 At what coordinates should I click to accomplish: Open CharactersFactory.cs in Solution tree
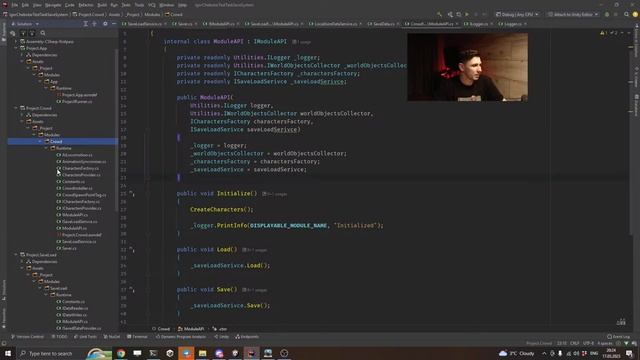point(80,168)
